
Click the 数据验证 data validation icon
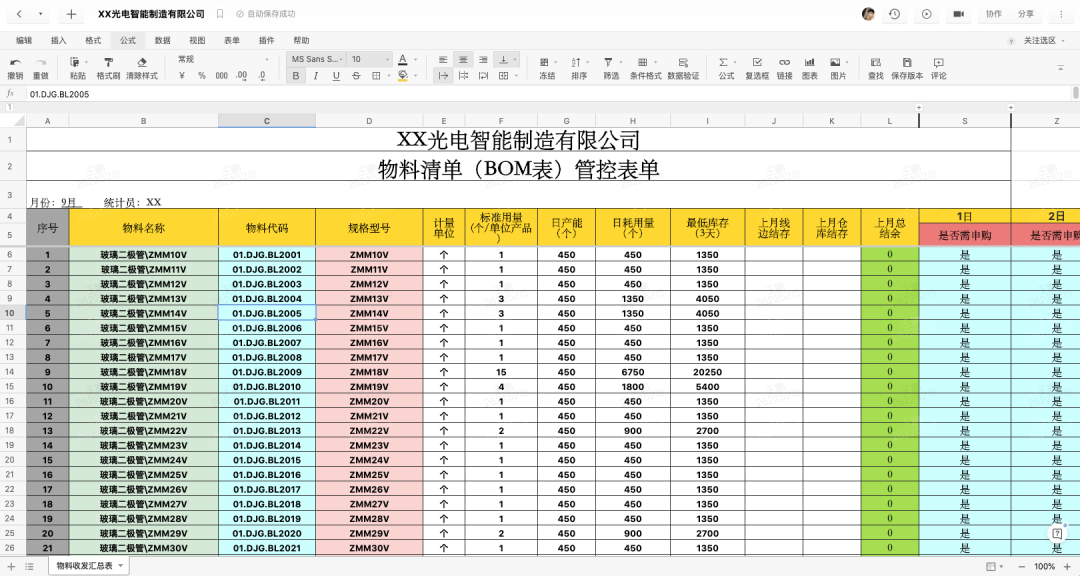tap(683, 68)
